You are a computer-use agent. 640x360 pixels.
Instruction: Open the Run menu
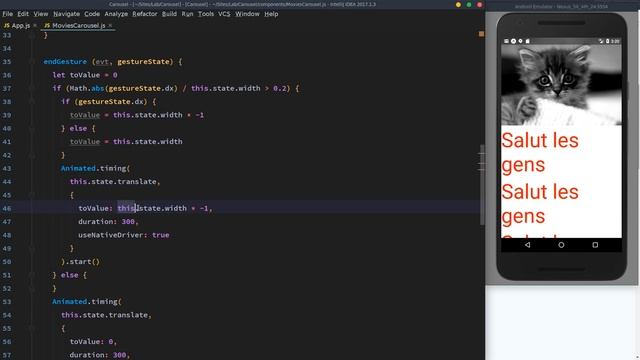pos(187,14)
